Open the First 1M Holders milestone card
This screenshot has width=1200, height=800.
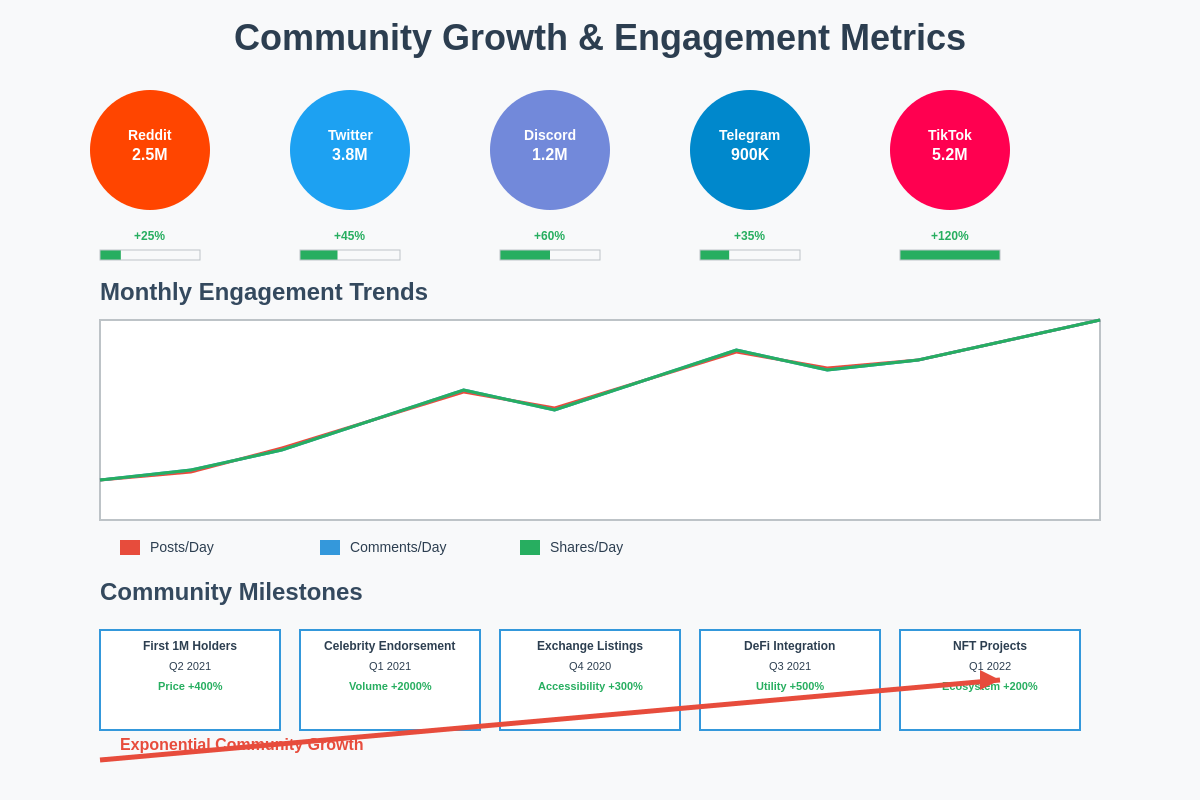tap(190, 680)
